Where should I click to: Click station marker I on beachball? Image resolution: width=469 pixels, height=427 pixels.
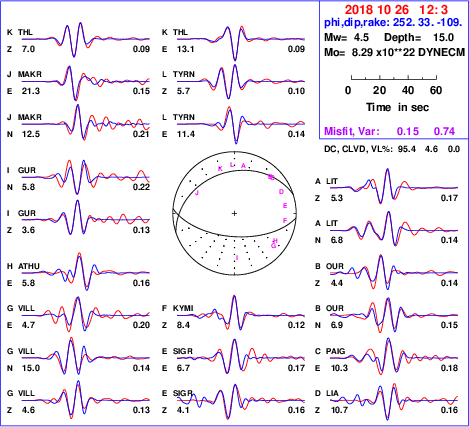(237, 258)
